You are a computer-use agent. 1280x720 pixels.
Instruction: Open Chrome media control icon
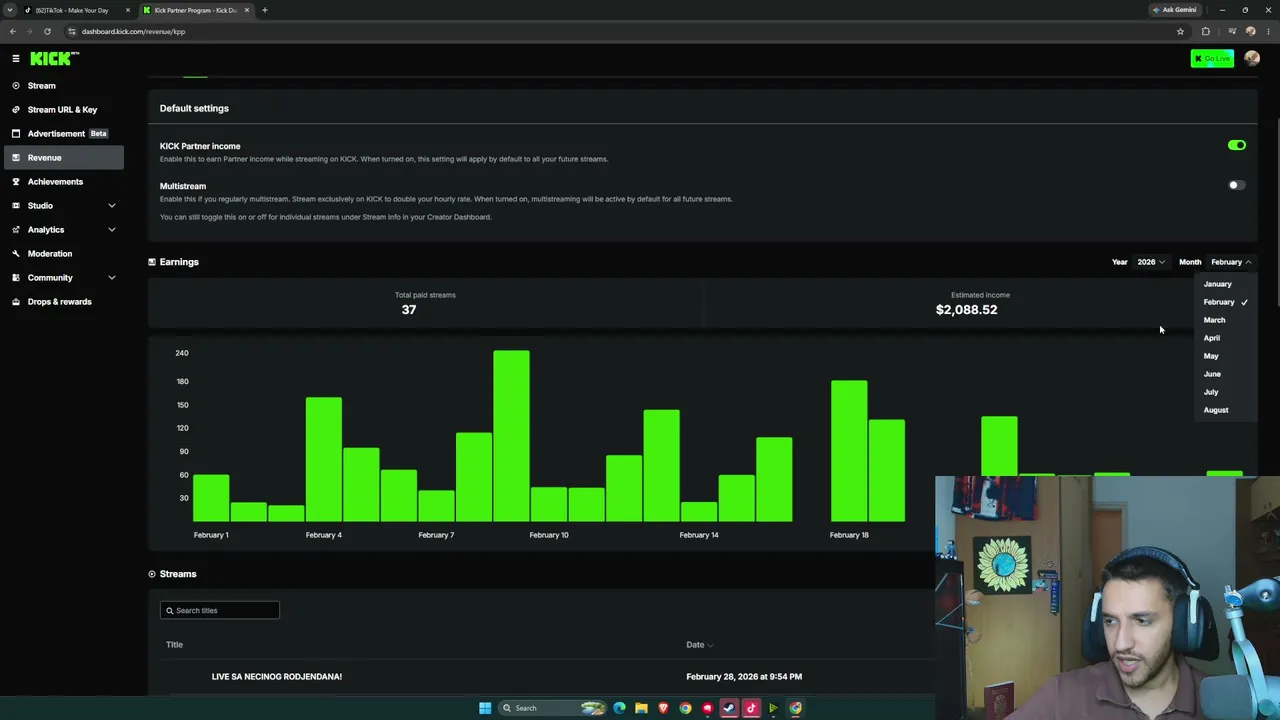click(1233, 31)
